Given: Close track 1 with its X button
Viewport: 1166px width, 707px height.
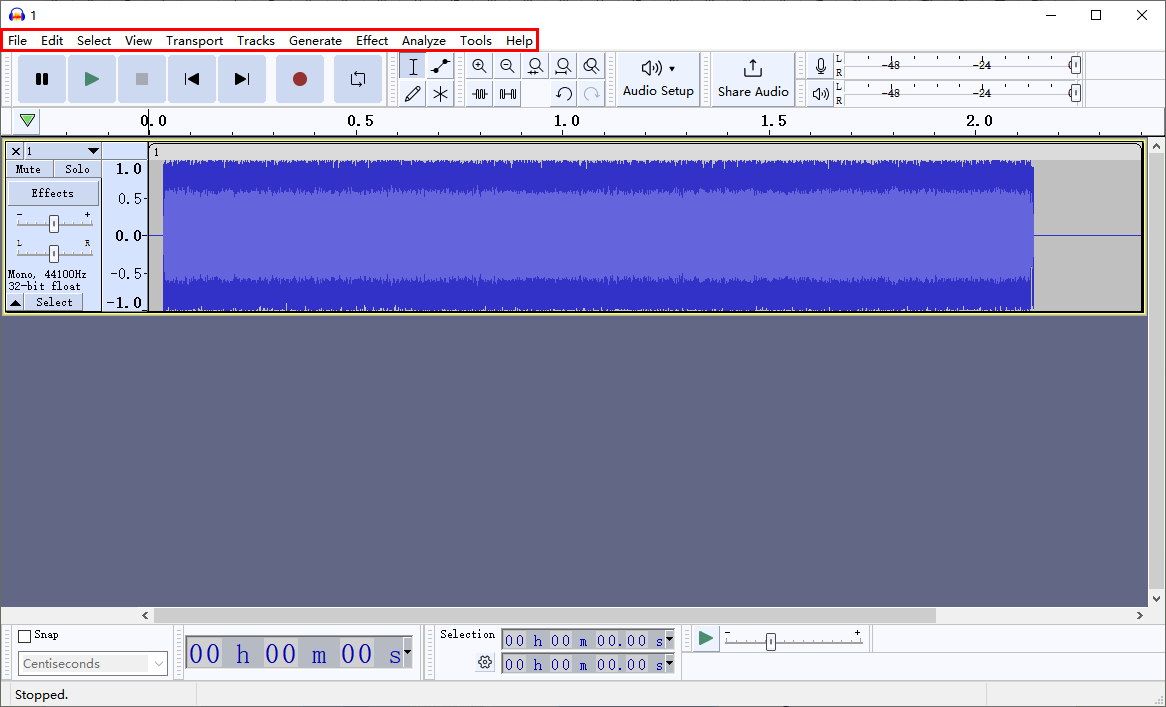Looking at the screenshot, I should [16, 151].
